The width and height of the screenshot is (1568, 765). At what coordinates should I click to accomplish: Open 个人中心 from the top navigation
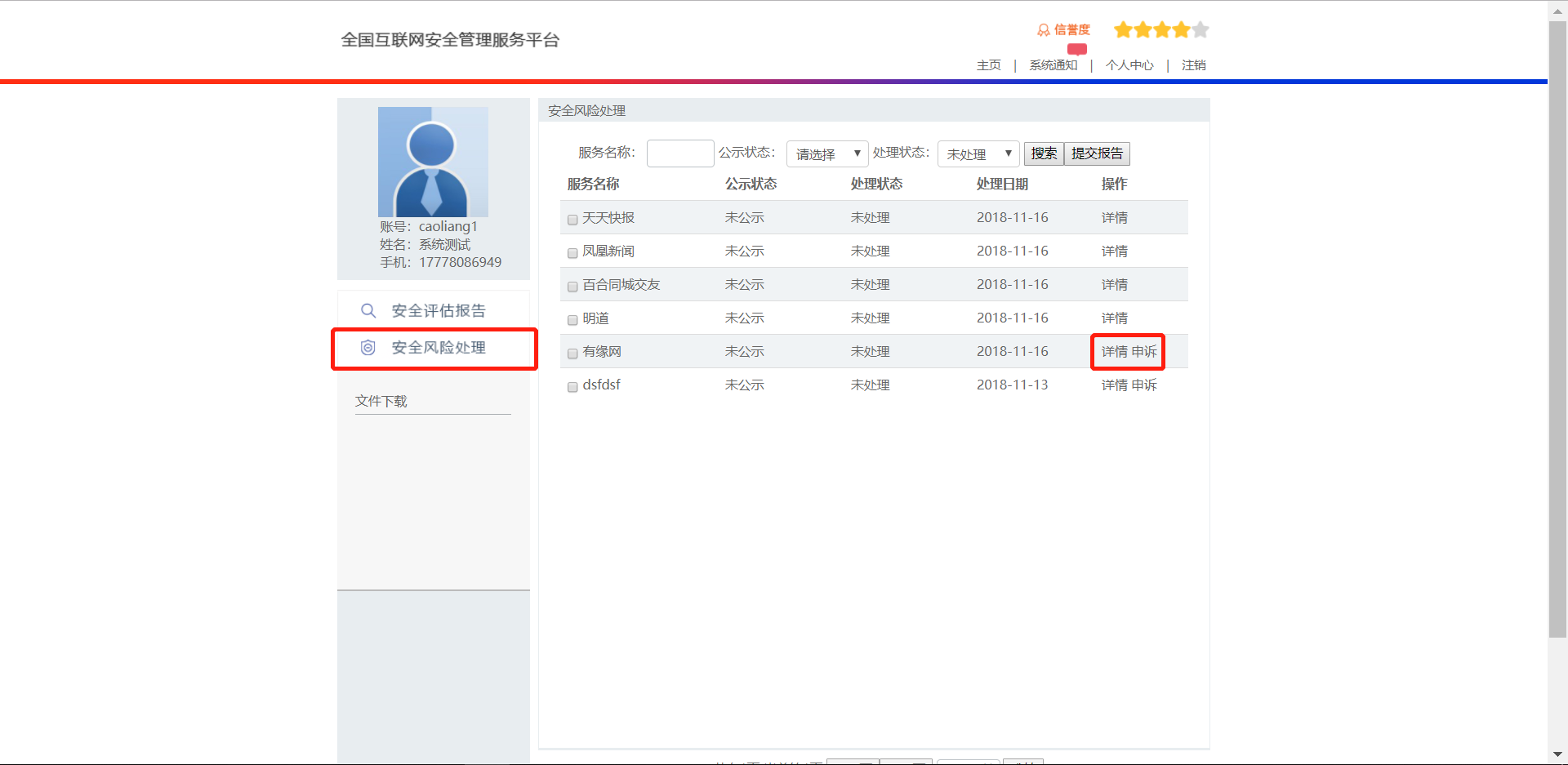(x=1129, y=65)
